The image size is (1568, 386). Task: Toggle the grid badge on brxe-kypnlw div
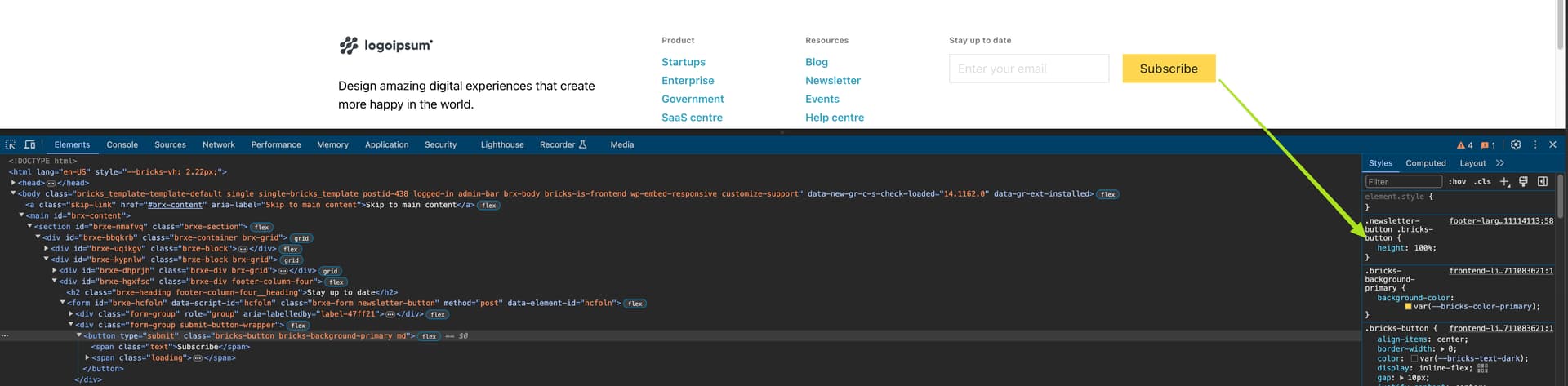coord(292,260)
